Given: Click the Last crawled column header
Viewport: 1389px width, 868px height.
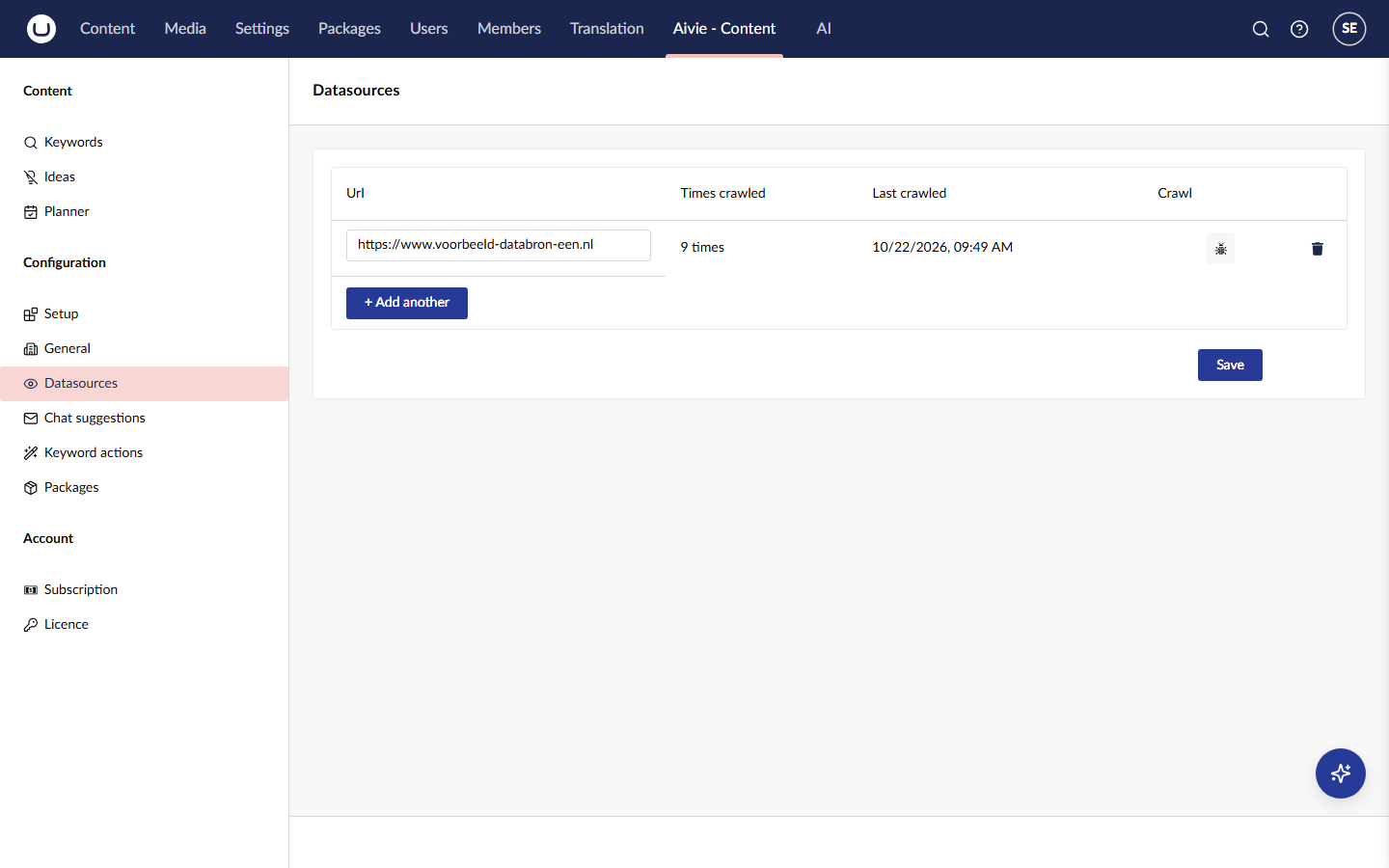Looking at the screenshot, I should click(x=910, y=193).
